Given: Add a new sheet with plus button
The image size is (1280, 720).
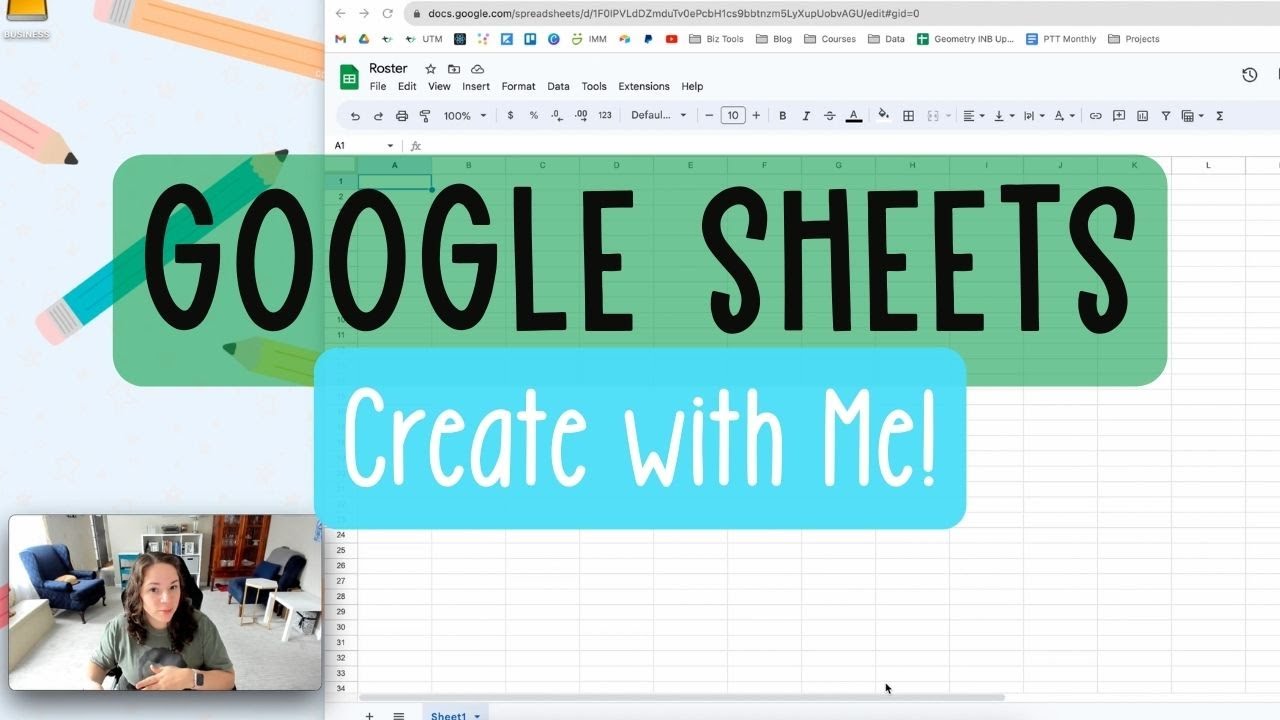Looking at the screenshot, I should click(369, 716).
